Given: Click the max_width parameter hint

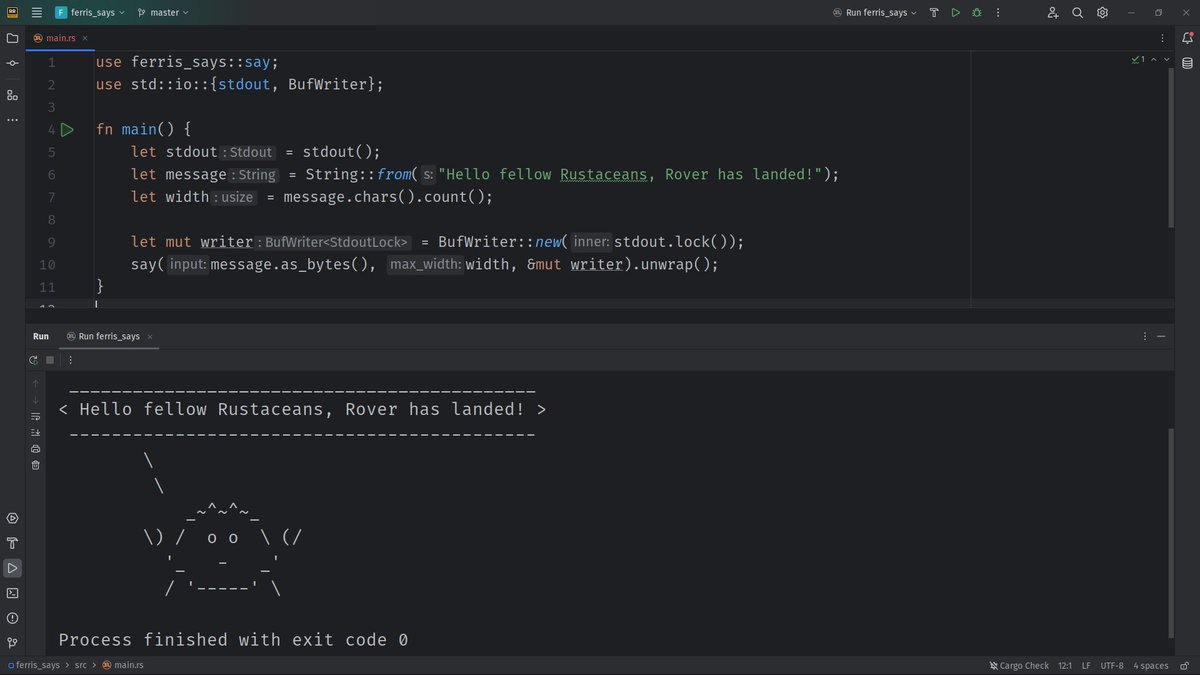Looking at the screenshot, I should pos(425,265).
